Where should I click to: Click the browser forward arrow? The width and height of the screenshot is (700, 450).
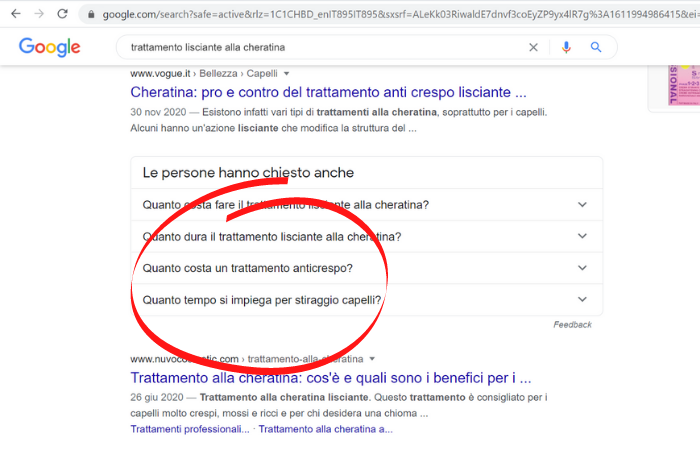point(39,14)
